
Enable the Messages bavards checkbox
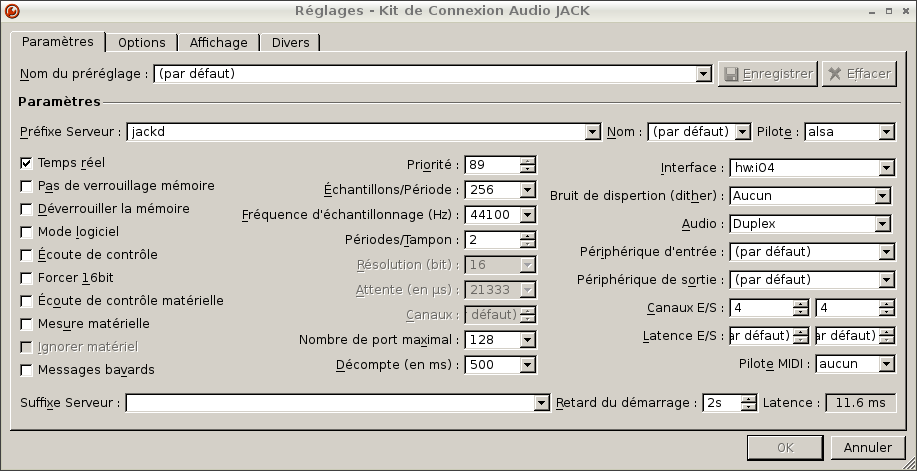(26, 370)
